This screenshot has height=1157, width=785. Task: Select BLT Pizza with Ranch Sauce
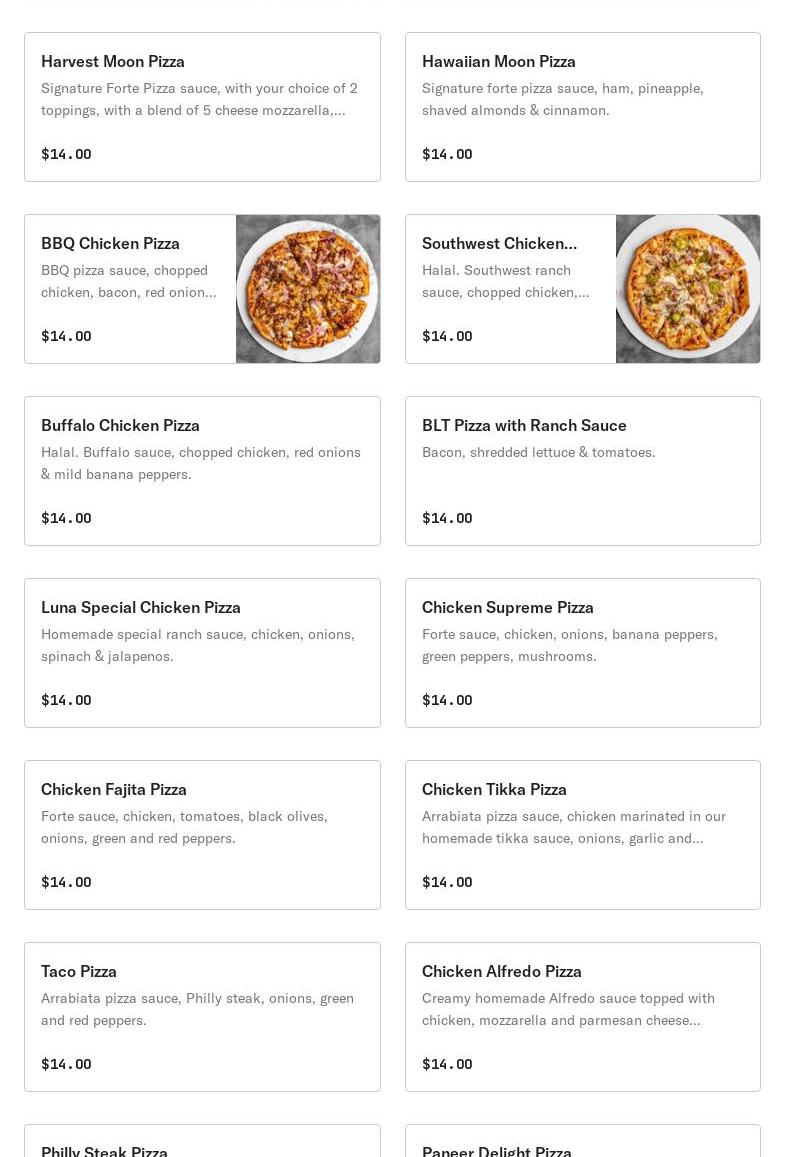pos(583,471)
